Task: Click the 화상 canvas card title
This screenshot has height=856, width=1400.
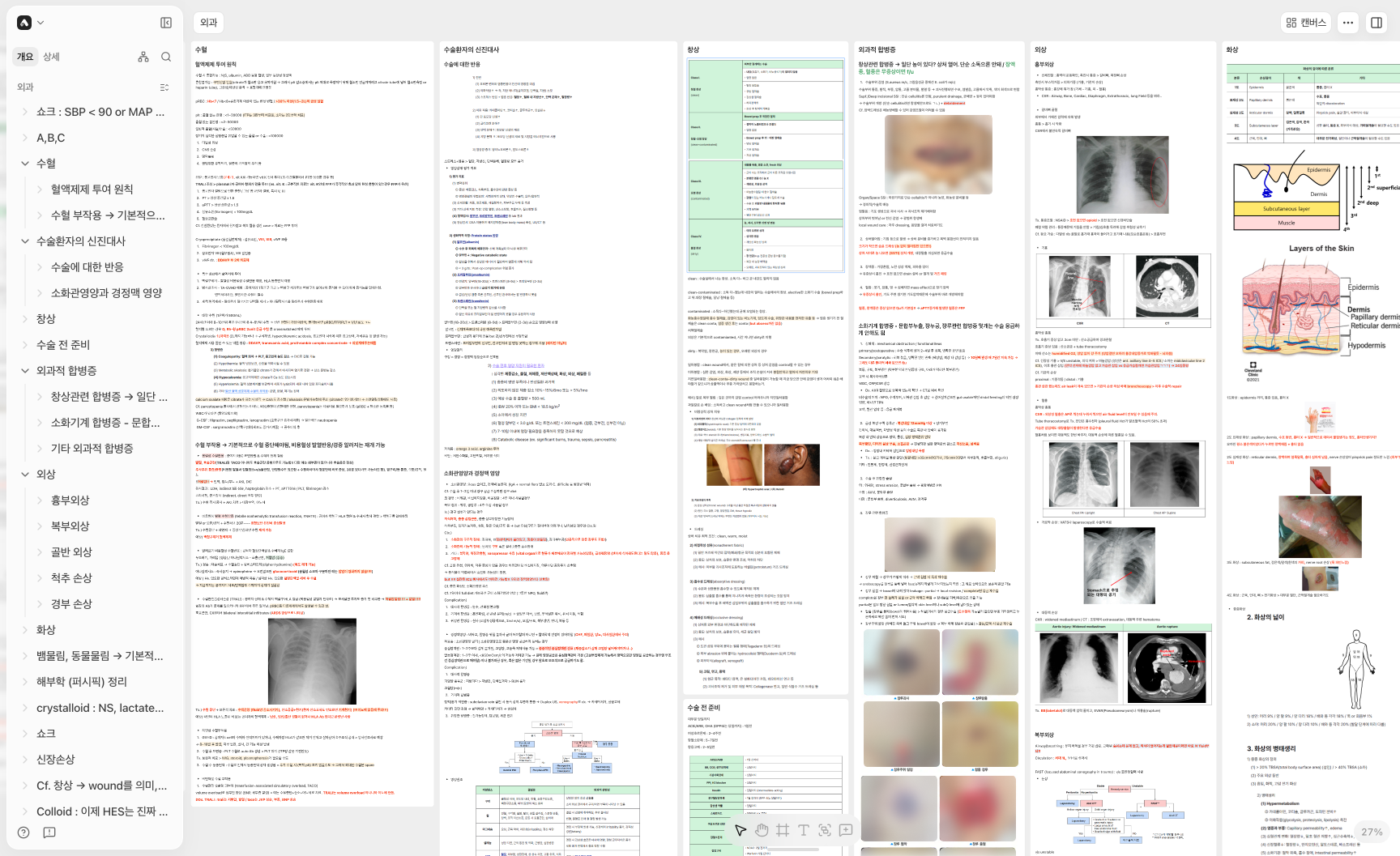Action: (1231, 49)
